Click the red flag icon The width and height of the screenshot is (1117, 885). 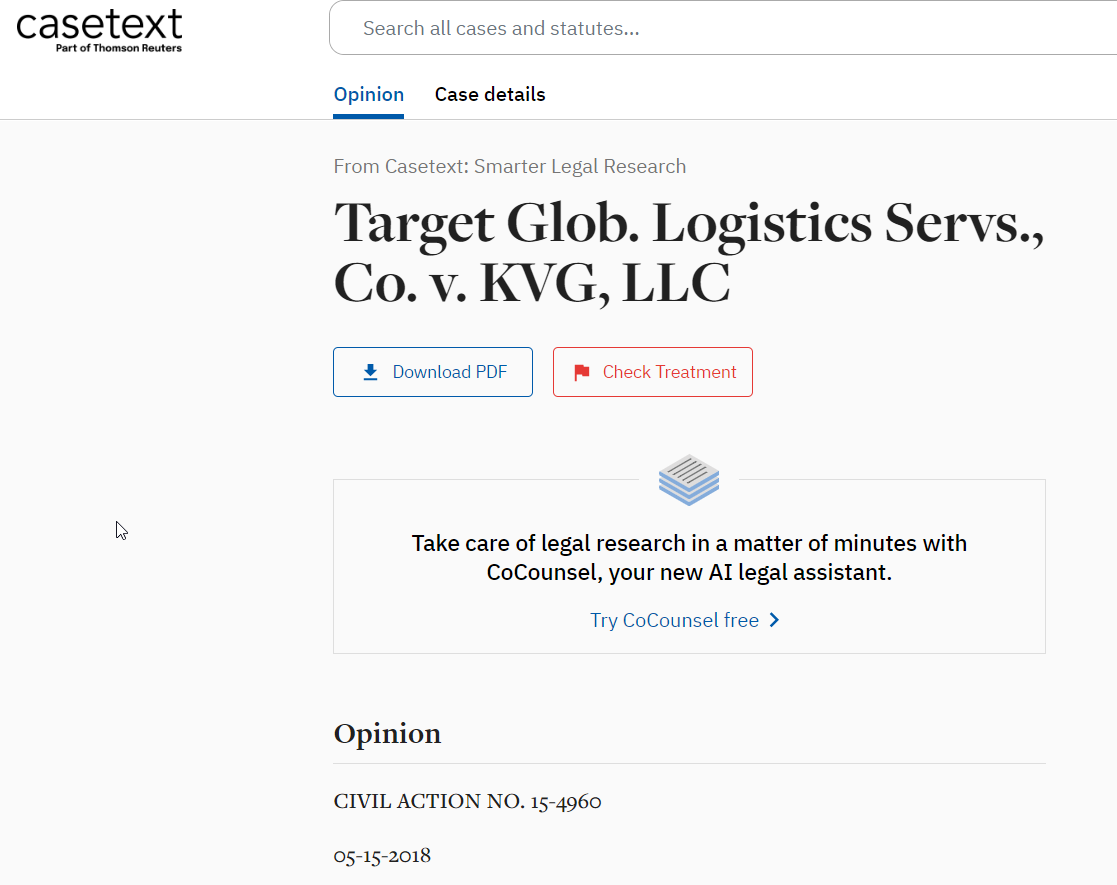tap(581, 373)
